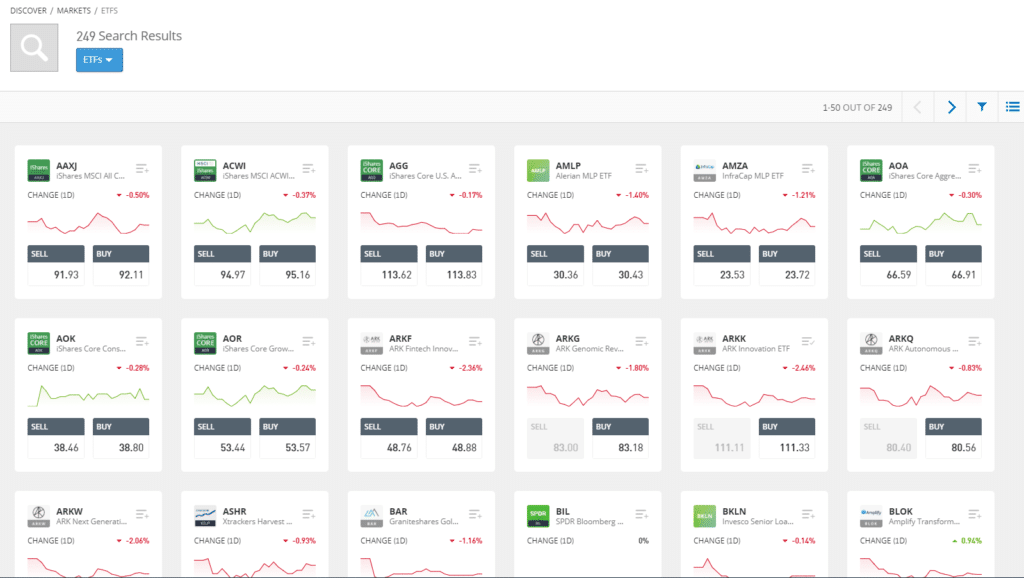This screenshot has width=1024, height=578.
Task: Open the filter funnel icon
Action: [981, 106]
